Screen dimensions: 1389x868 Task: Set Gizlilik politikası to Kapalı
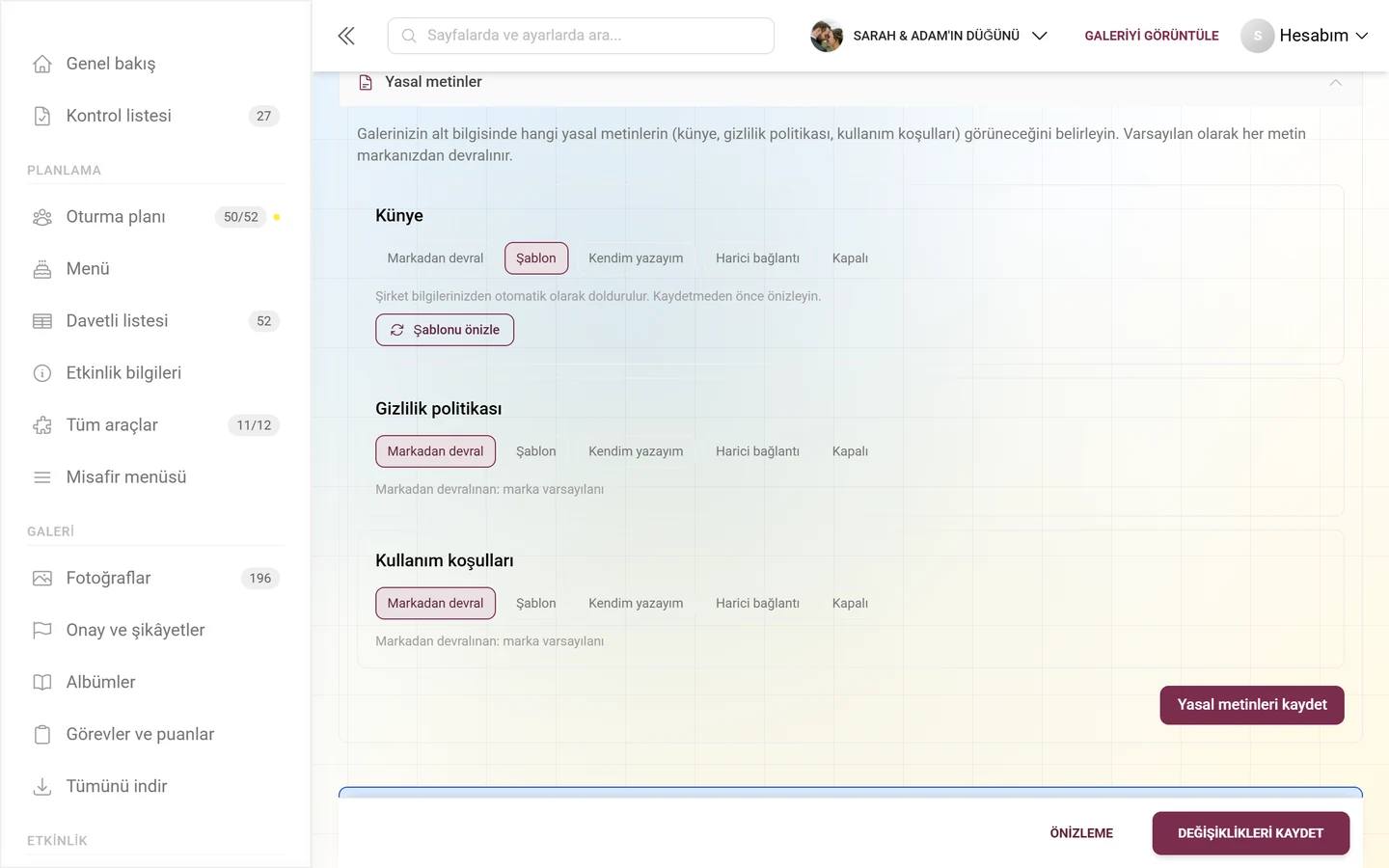click(850, 451)
